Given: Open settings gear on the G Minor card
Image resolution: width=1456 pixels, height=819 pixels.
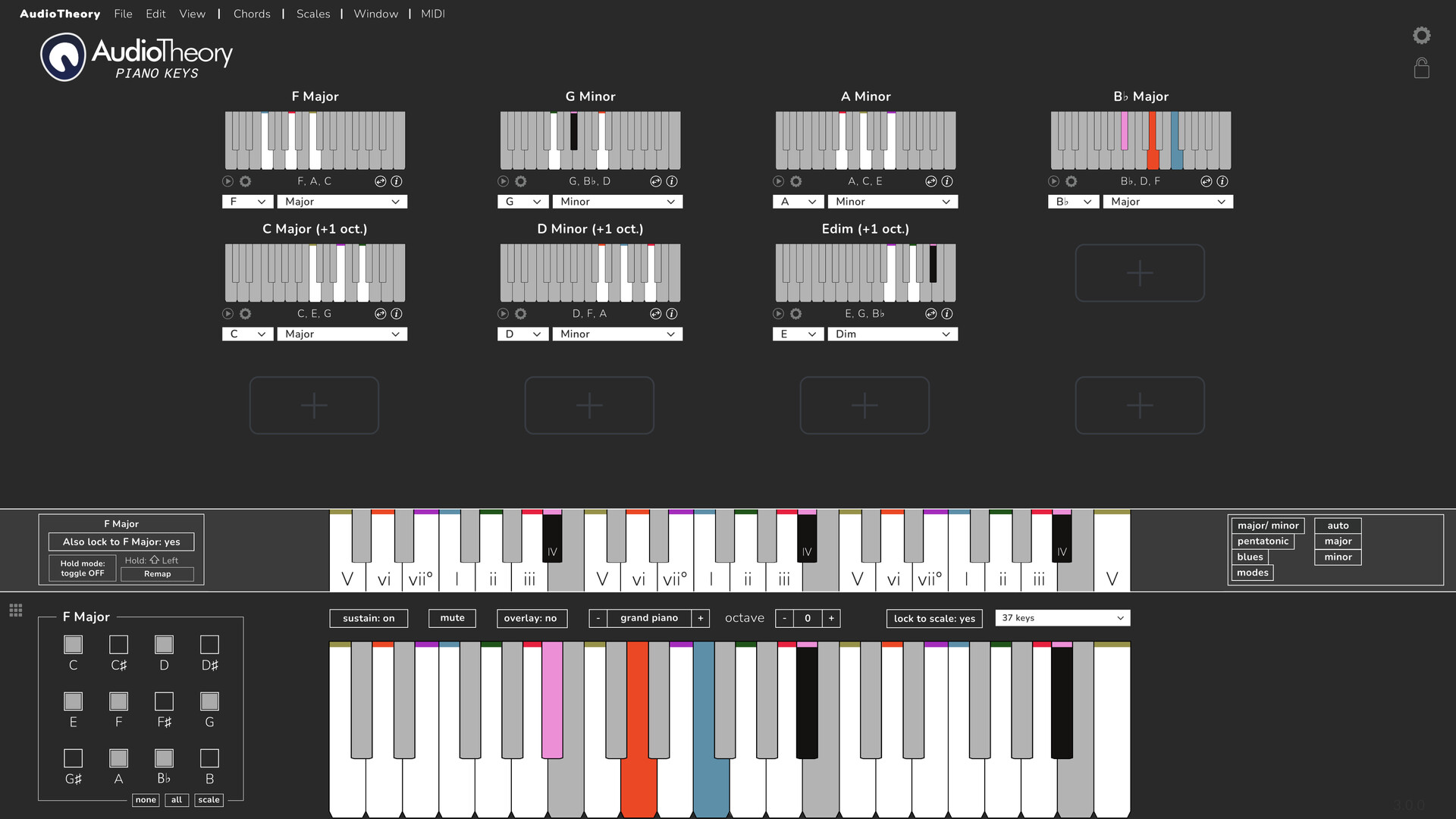Looking at the screenshot, I should pyautogui.click(x=520, y=181).
